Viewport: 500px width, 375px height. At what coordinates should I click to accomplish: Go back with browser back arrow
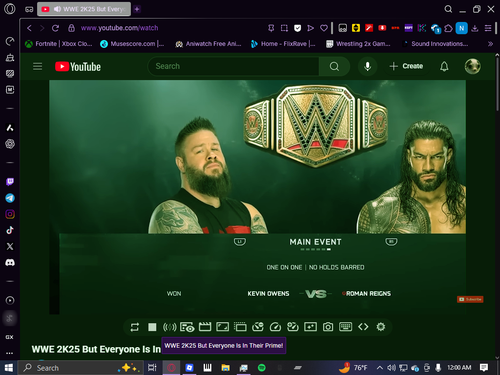(29, 28)
